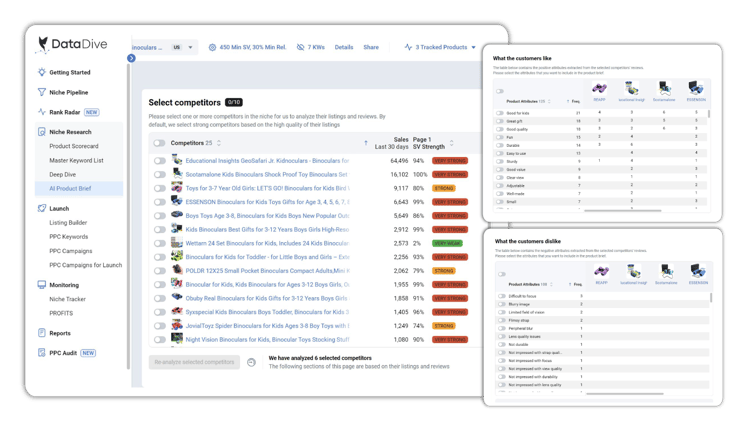Screen dimensions: 750x437
Task: Click the DataDive logo
Action: click(x=72, y=44)
